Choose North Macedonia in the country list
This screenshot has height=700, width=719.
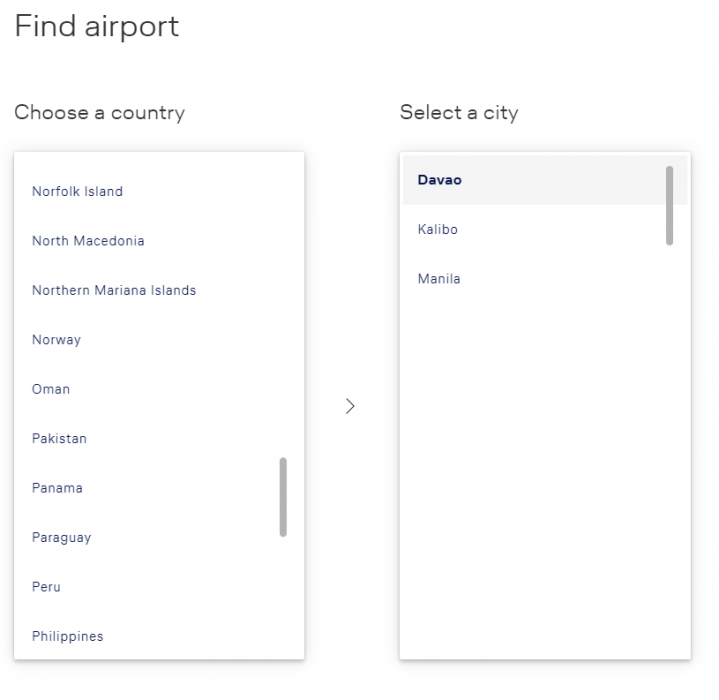88,241
